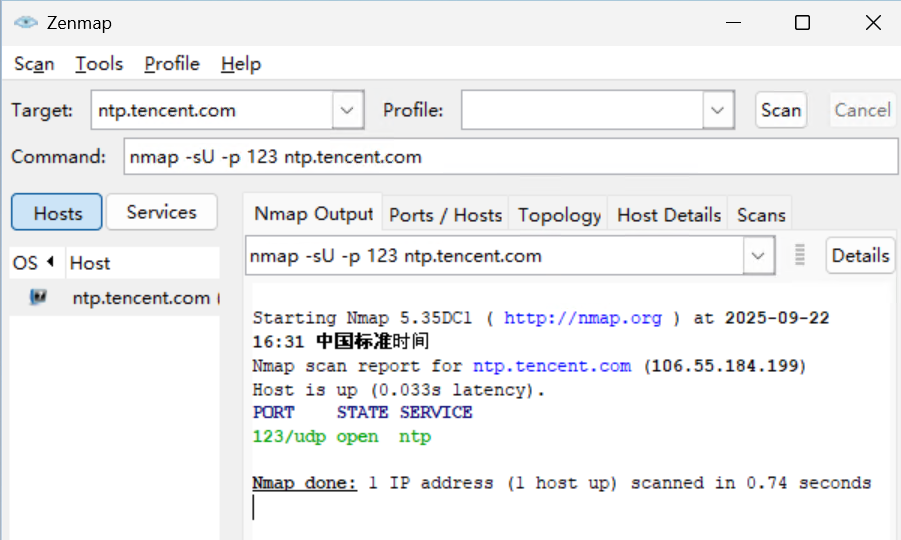Click the '123/udp open ntp' output line

point(342,437)
